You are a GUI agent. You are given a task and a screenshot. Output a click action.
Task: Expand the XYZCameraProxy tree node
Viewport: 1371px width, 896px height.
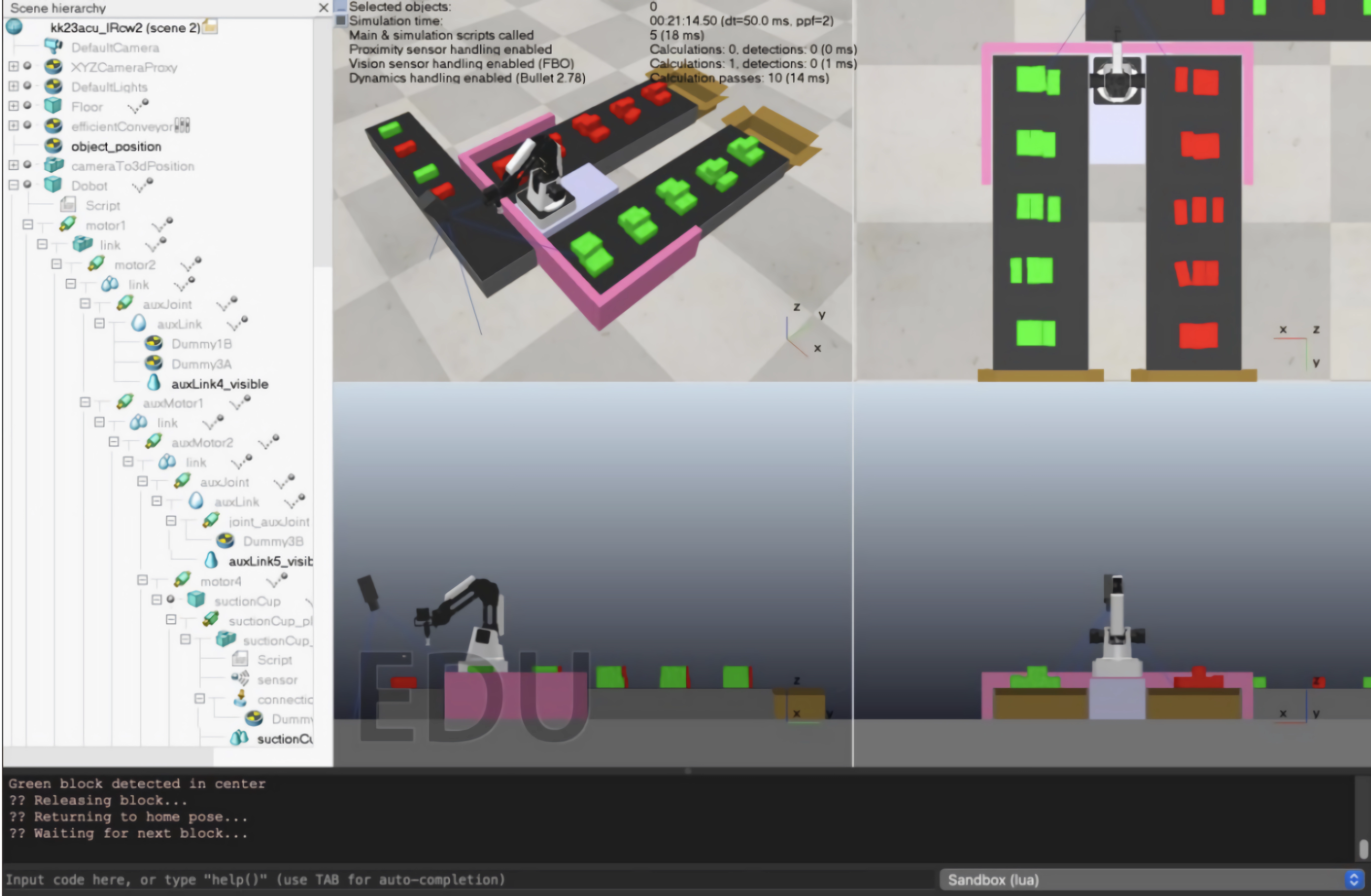point(14,66)
